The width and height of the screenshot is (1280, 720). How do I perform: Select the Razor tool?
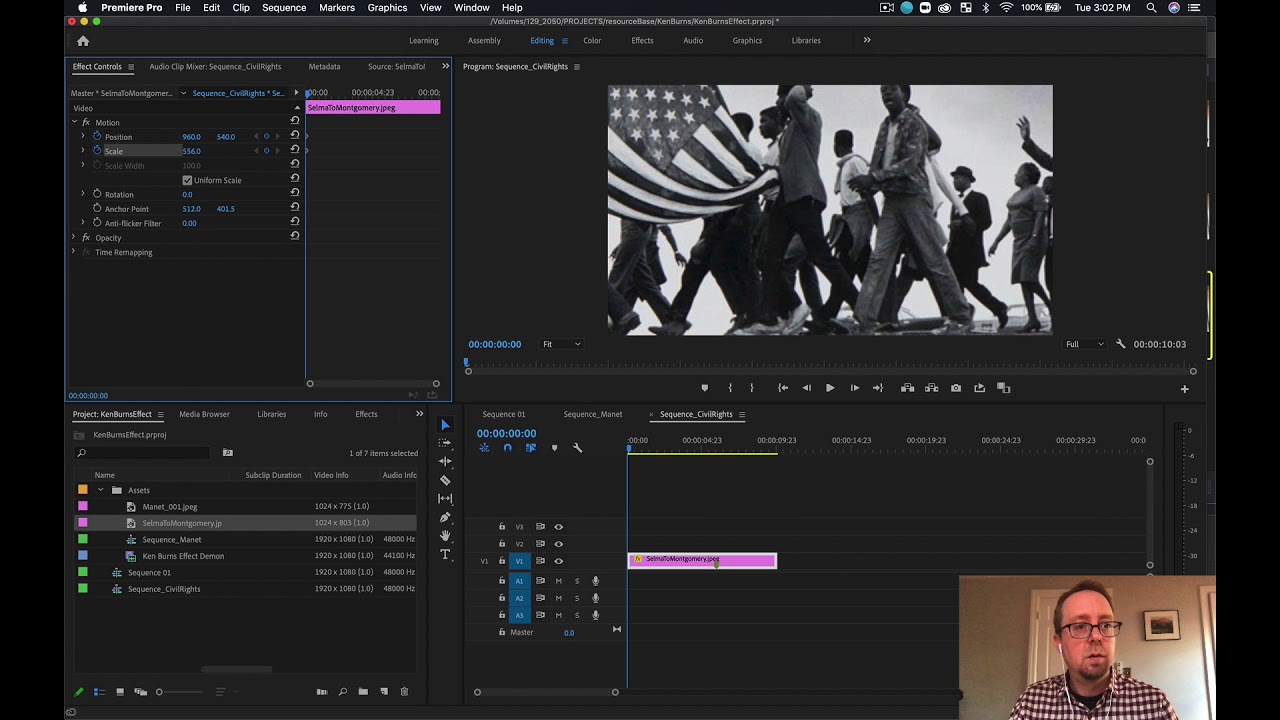(x=445, y=480)
